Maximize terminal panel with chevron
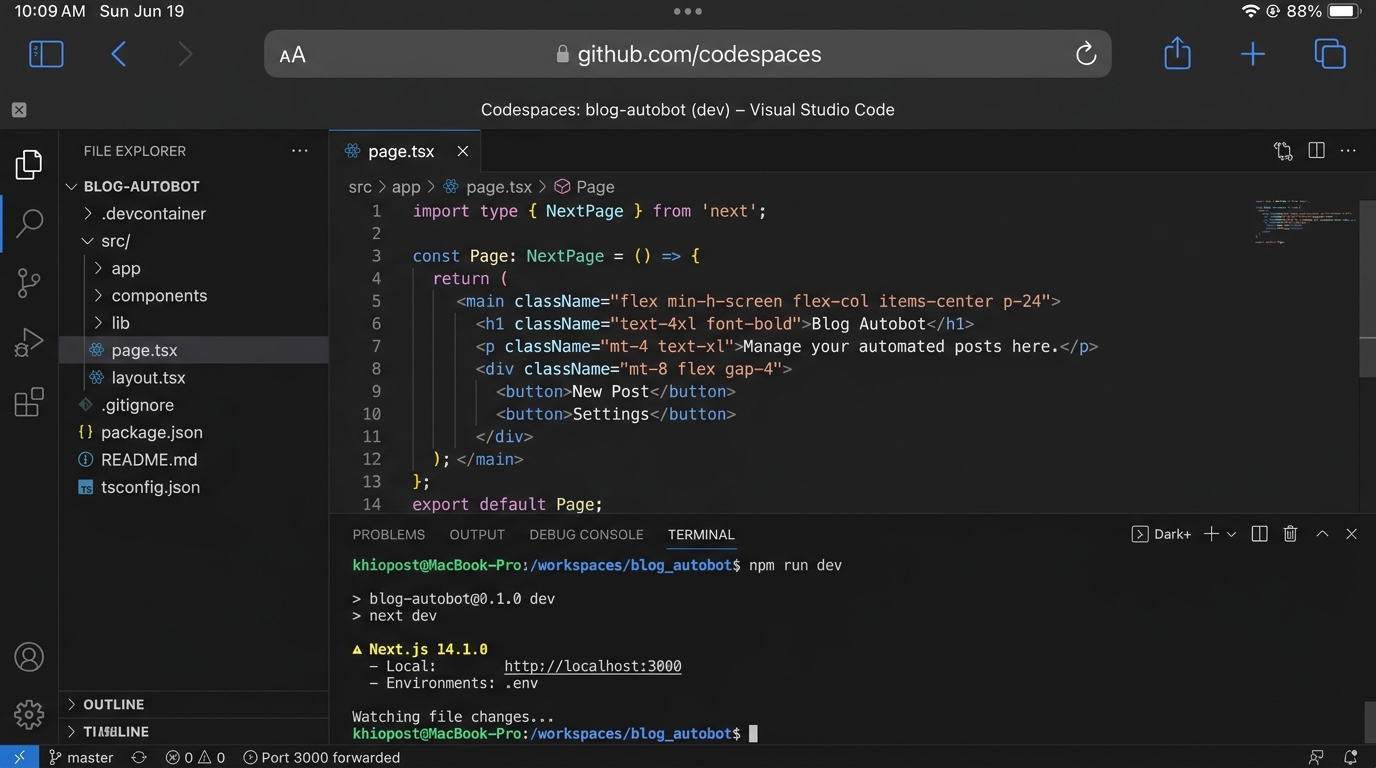1376x768 pixels. (1321, 533)
